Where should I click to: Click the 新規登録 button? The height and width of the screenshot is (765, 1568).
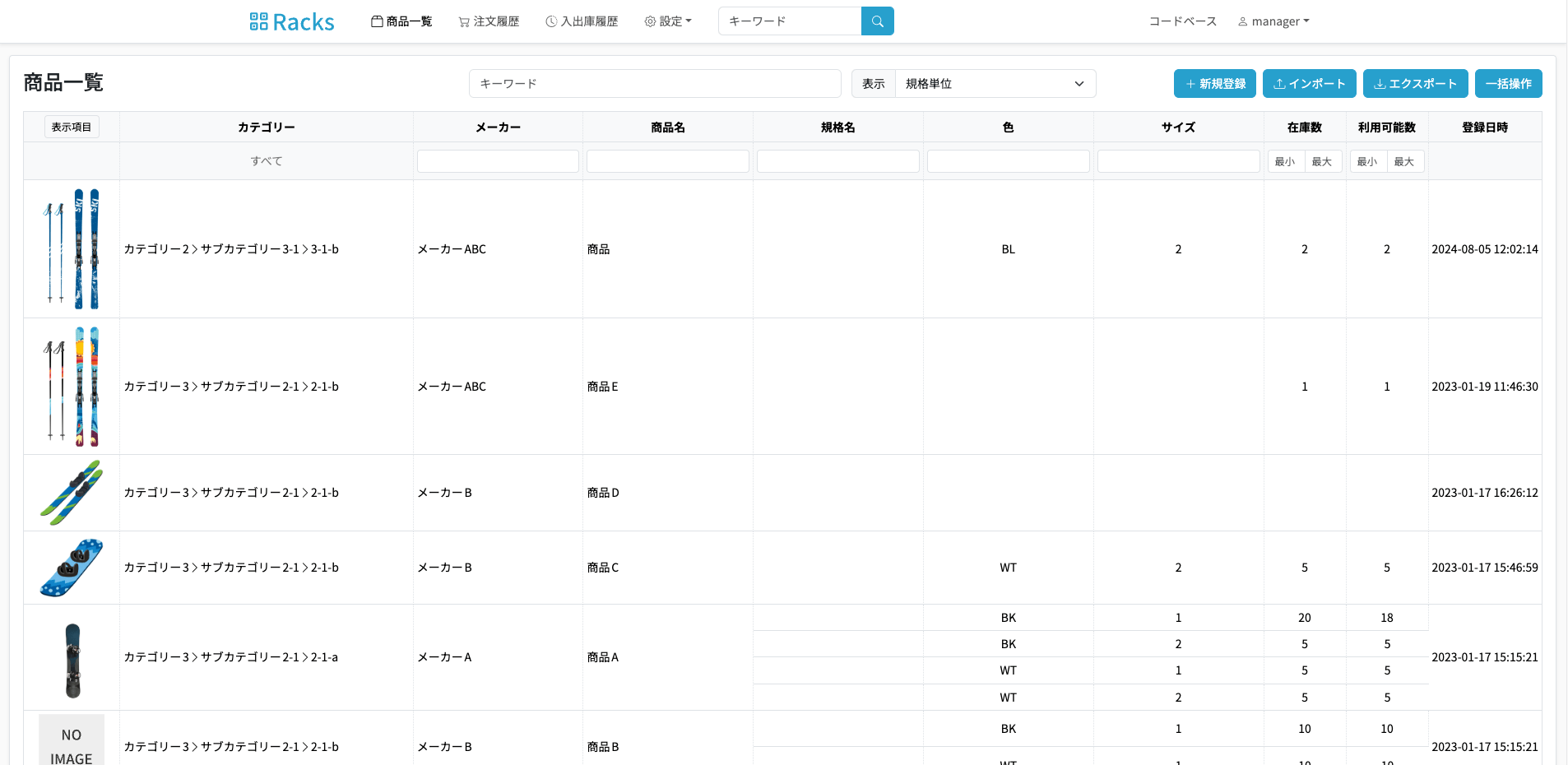(1214, 84)
